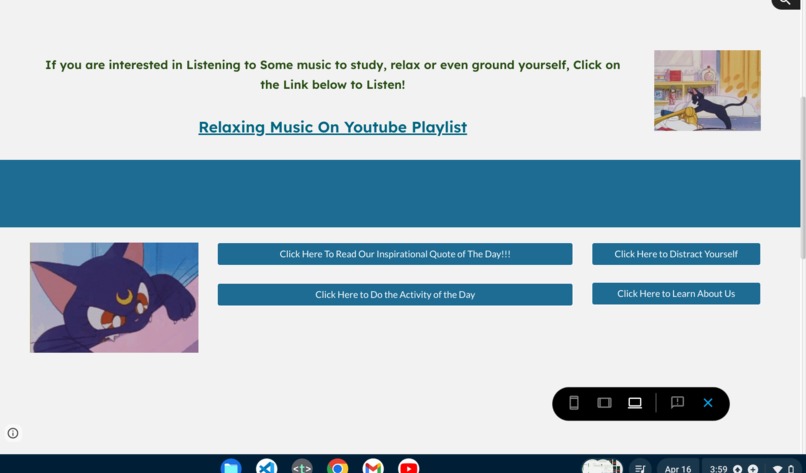Click the 'If you are interested in Listening' text
Image resolution: width=806 pixels, height=473 pixels.
[333, 75]
